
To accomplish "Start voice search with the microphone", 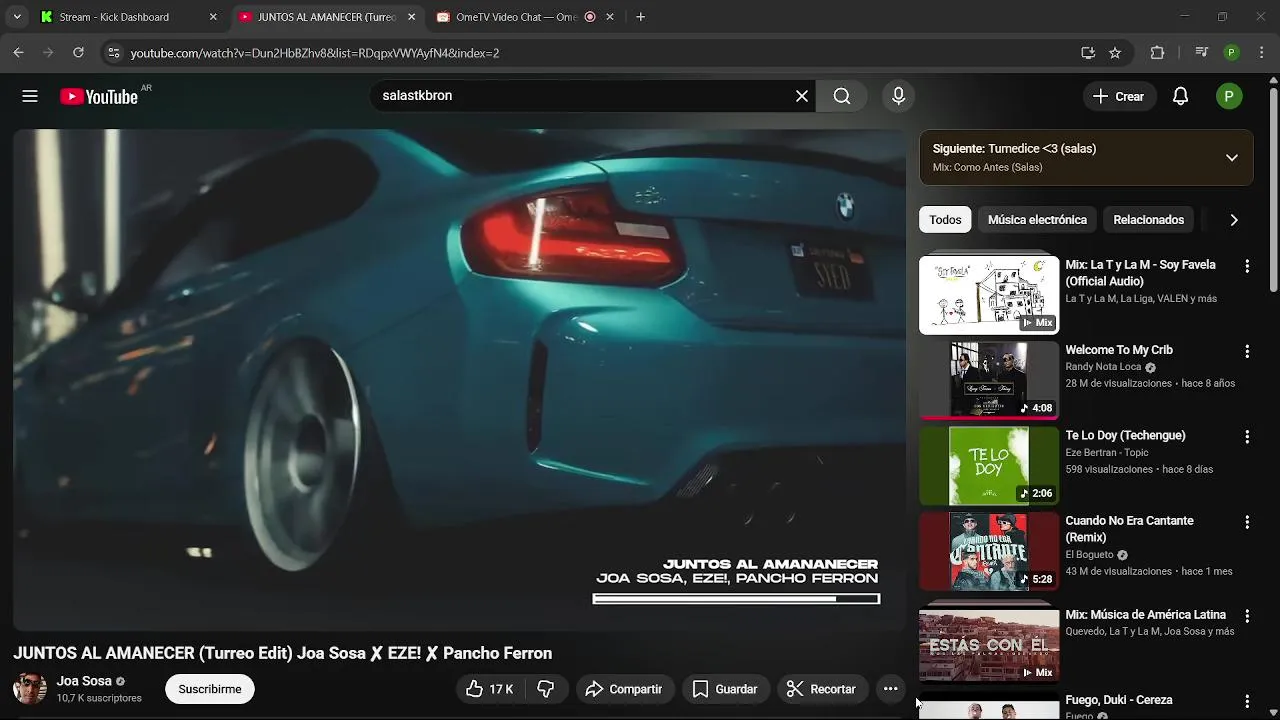I will click(x=898, y=96).
